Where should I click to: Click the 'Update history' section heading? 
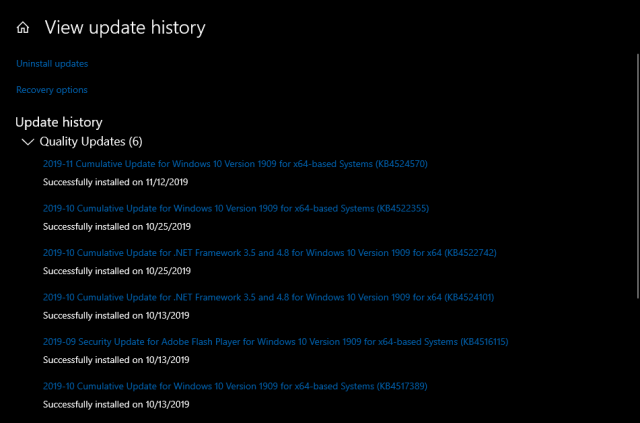click(59, 122)
